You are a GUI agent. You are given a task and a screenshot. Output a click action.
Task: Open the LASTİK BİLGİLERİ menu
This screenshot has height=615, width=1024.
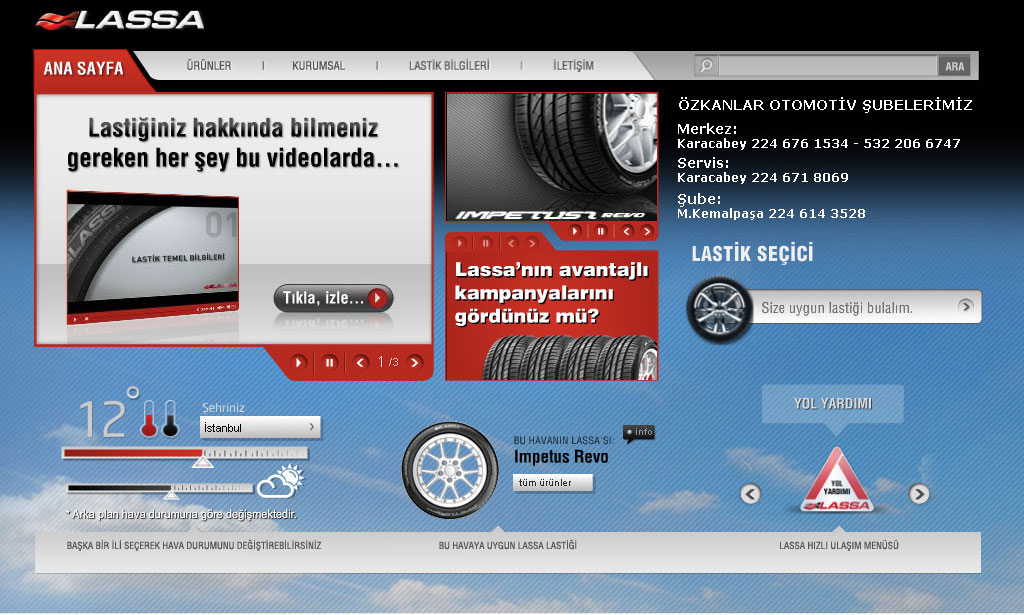(x=449, y=66)
